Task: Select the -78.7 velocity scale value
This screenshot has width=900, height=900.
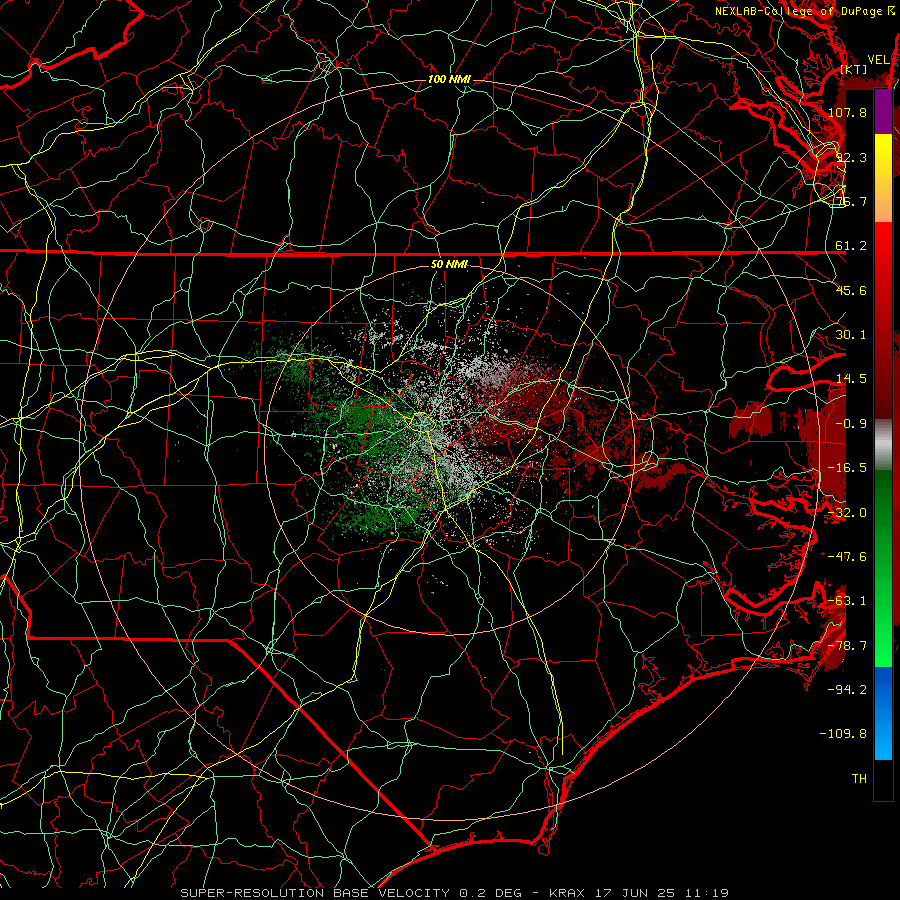Action: (x=847, y=646)
